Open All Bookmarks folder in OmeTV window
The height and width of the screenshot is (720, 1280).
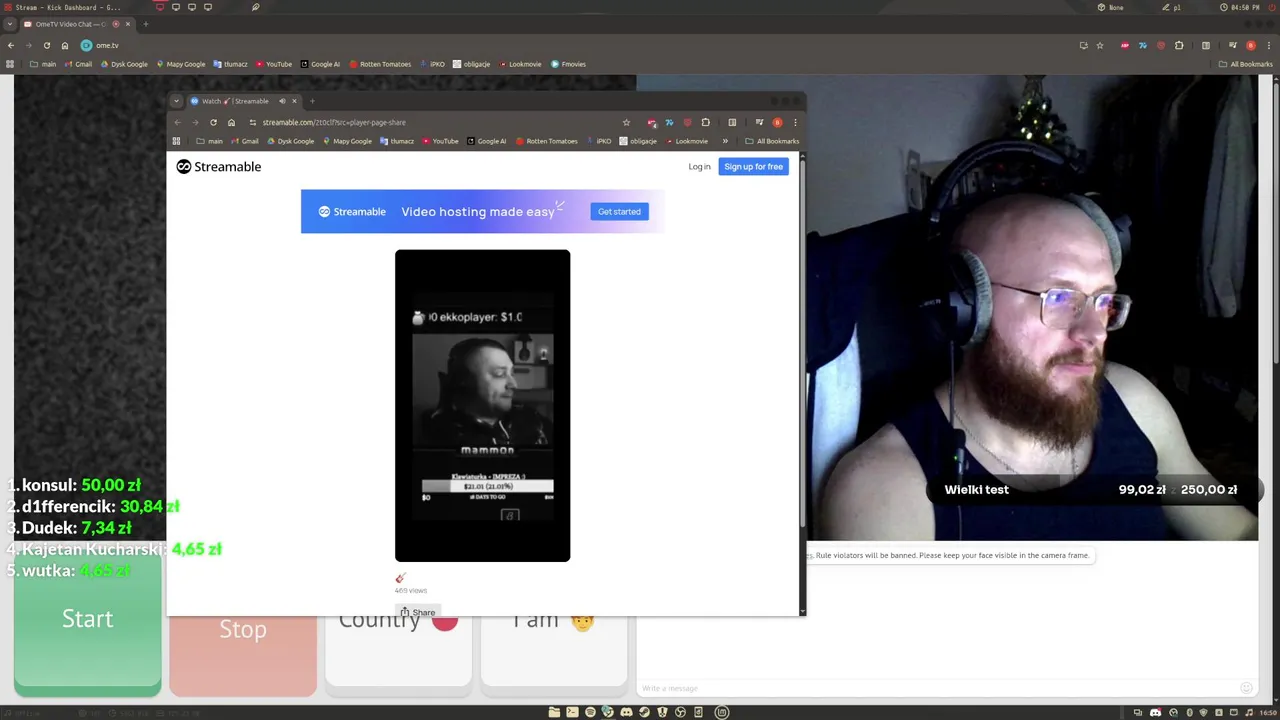click(x=1245, y=64)
